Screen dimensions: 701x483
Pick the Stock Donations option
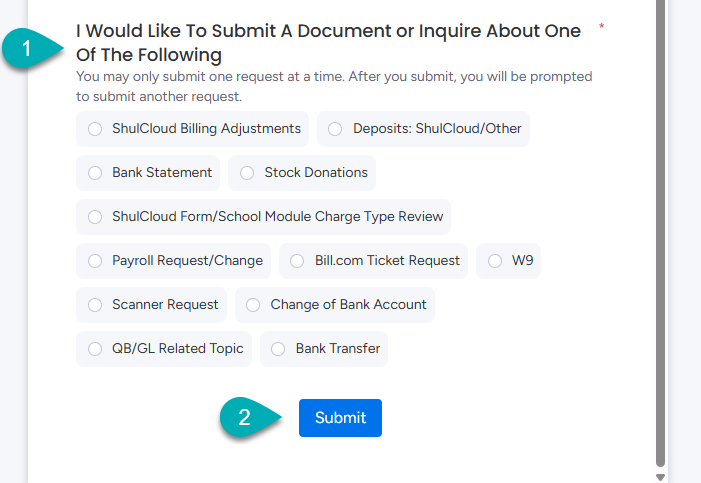pos(247,173)
